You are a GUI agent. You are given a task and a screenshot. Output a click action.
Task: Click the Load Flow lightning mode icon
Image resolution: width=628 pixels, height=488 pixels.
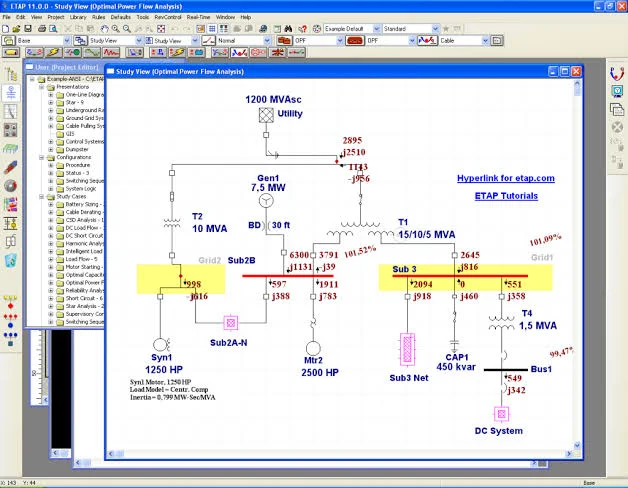point(53,52)
